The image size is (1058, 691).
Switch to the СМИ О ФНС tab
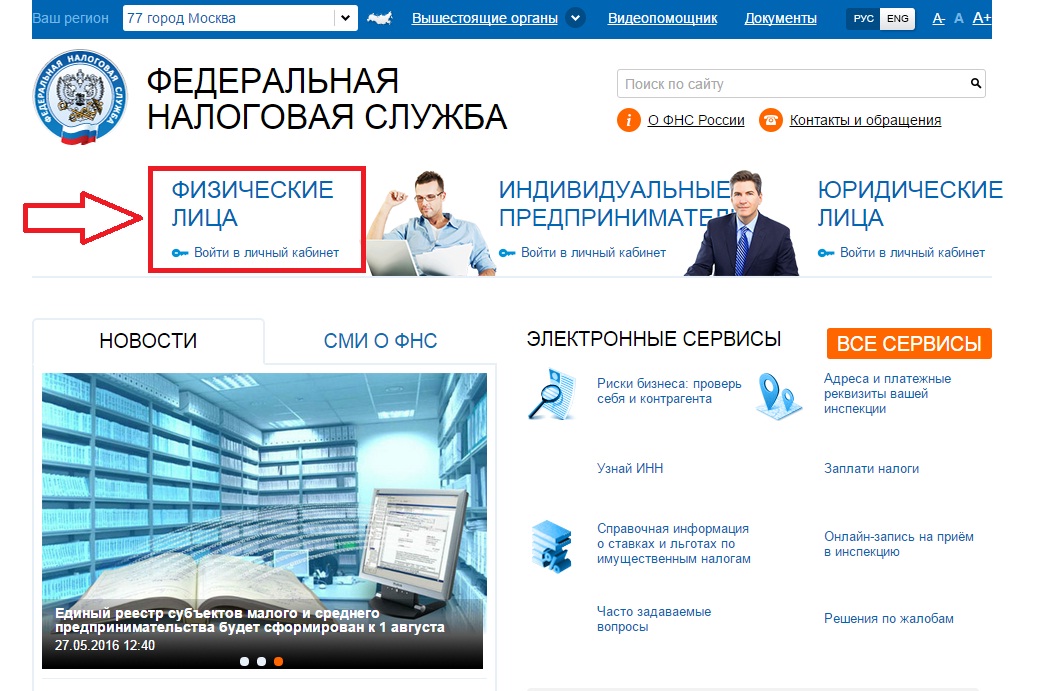[380, 341]
